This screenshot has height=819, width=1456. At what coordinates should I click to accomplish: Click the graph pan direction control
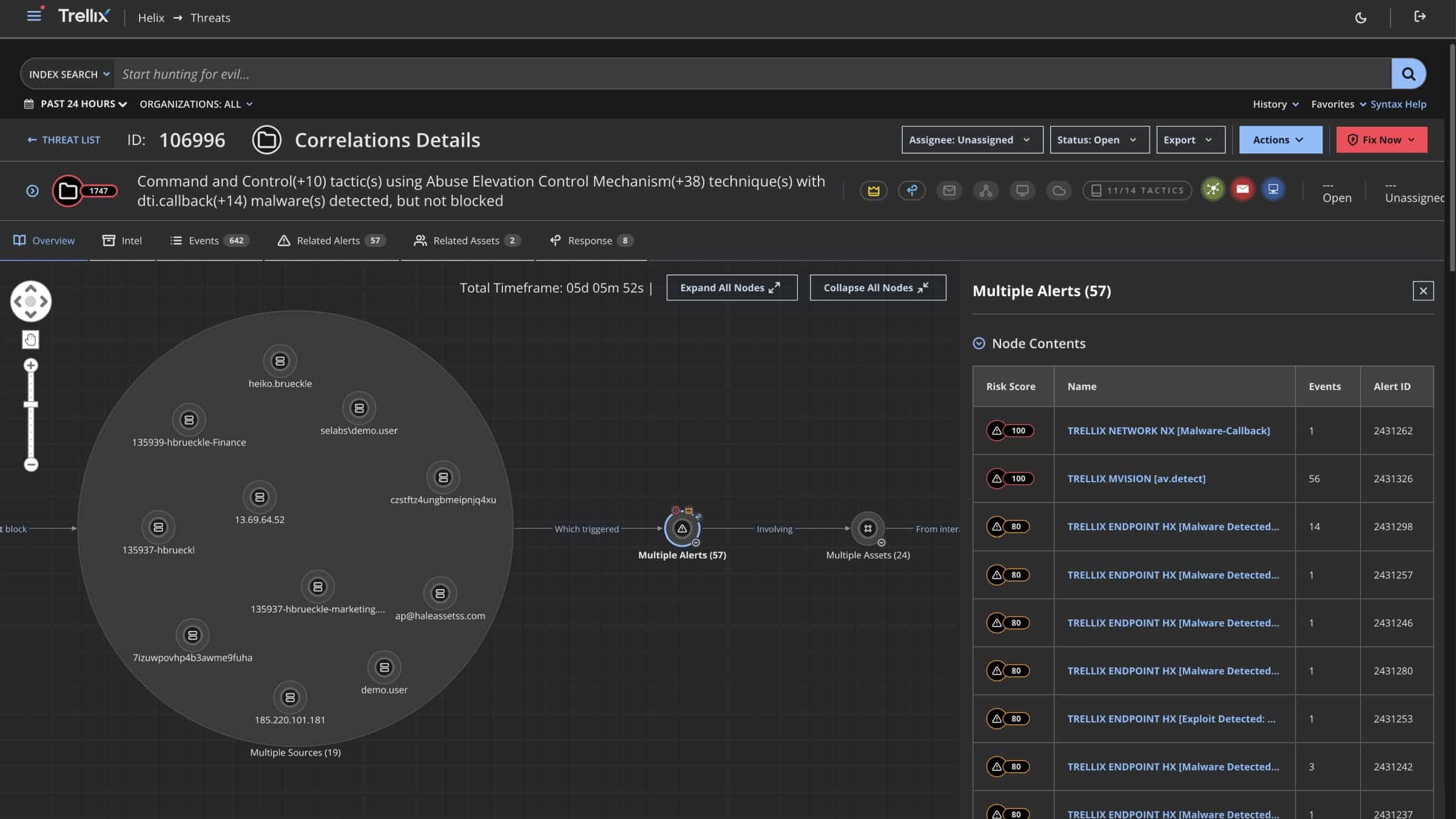30,301
